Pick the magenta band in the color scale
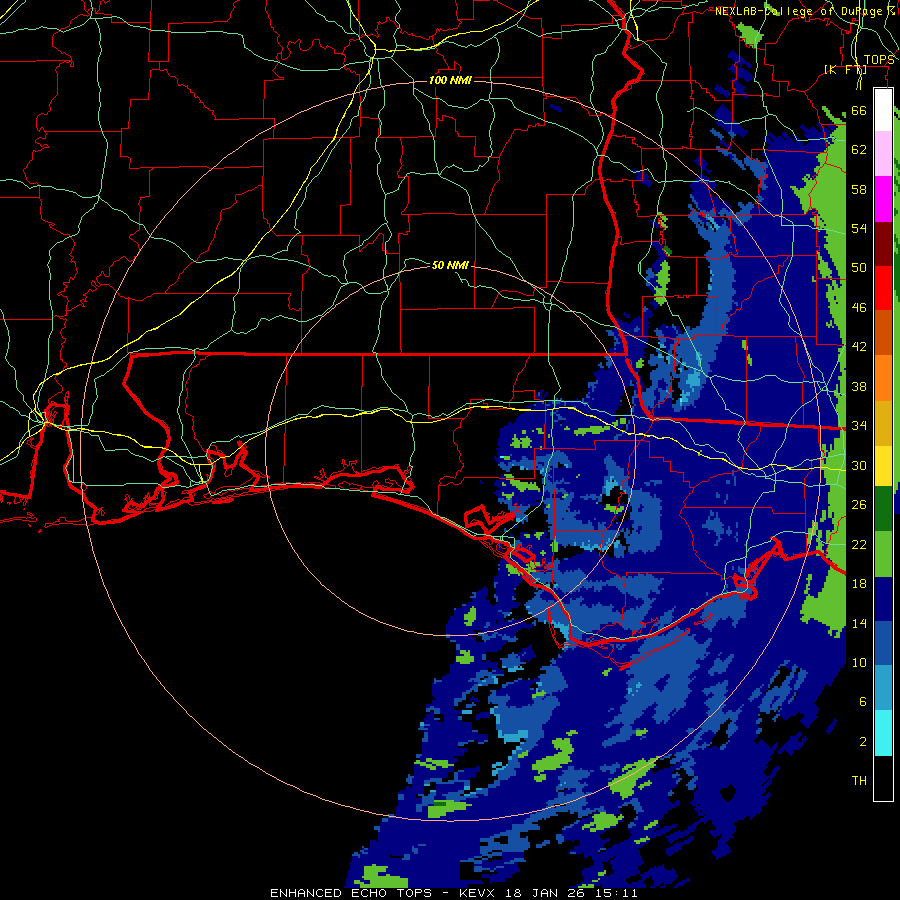Viewport: 900px width, 900px height. (x=883, y=199)
